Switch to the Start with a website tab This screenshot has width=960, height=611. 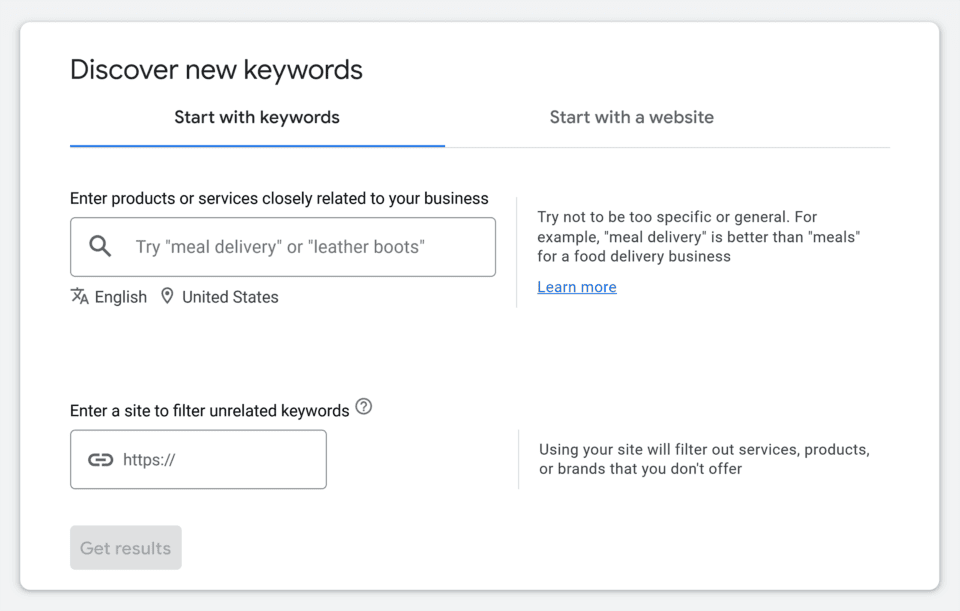pyautogui.click(x=631, y=117)
